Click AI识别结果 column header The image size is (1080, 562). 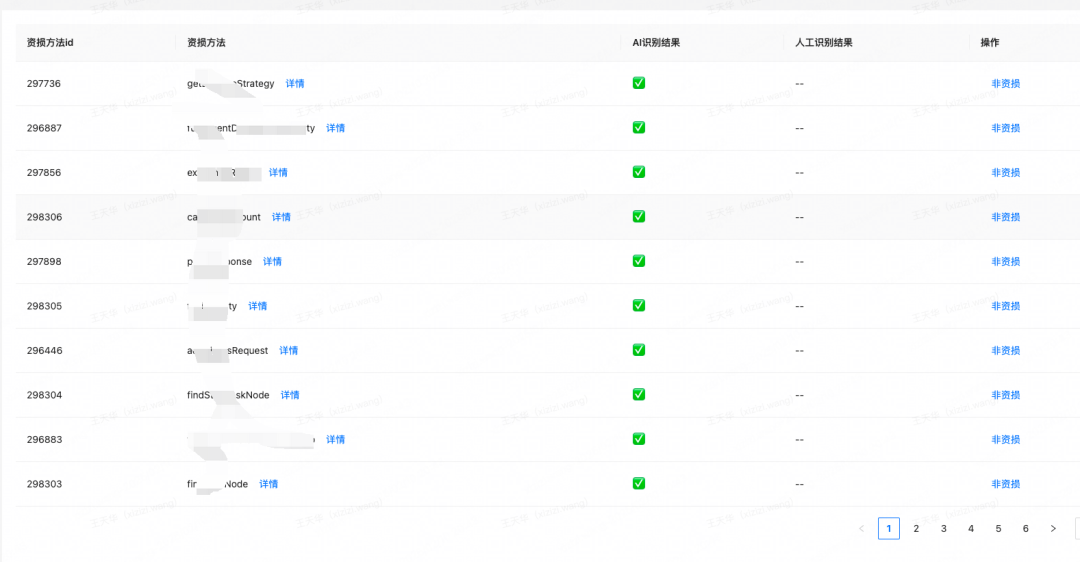[656, 43]
